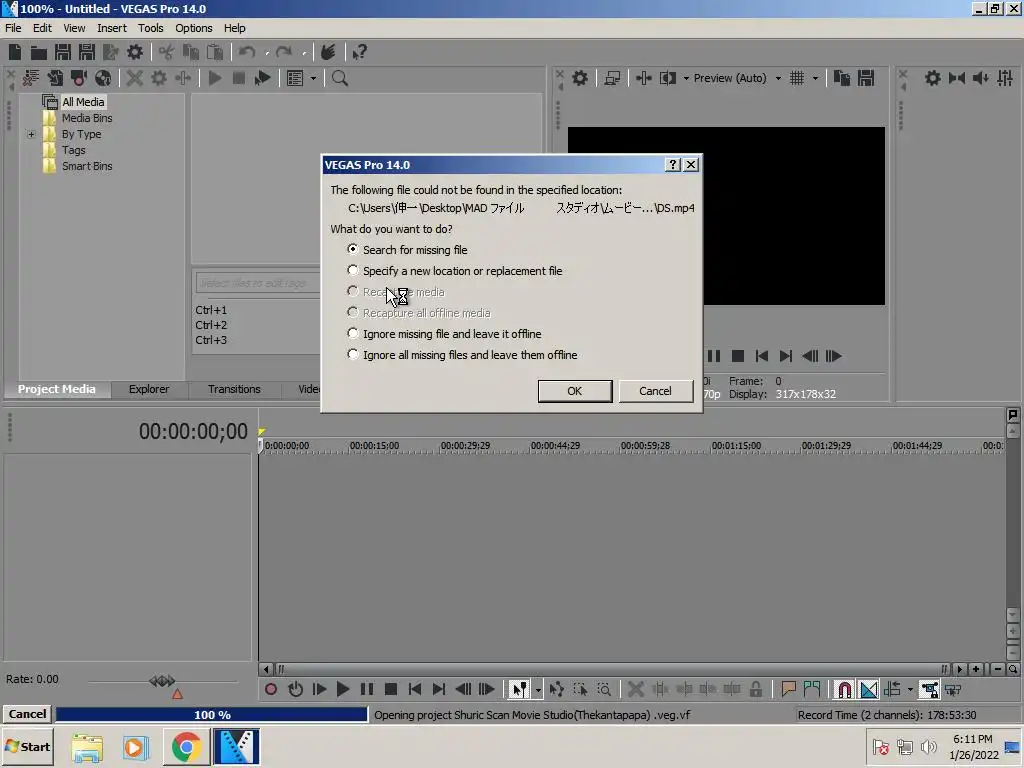Select 'Search for missing file' option
1024x768 pixels.
(x=408, y=249)
